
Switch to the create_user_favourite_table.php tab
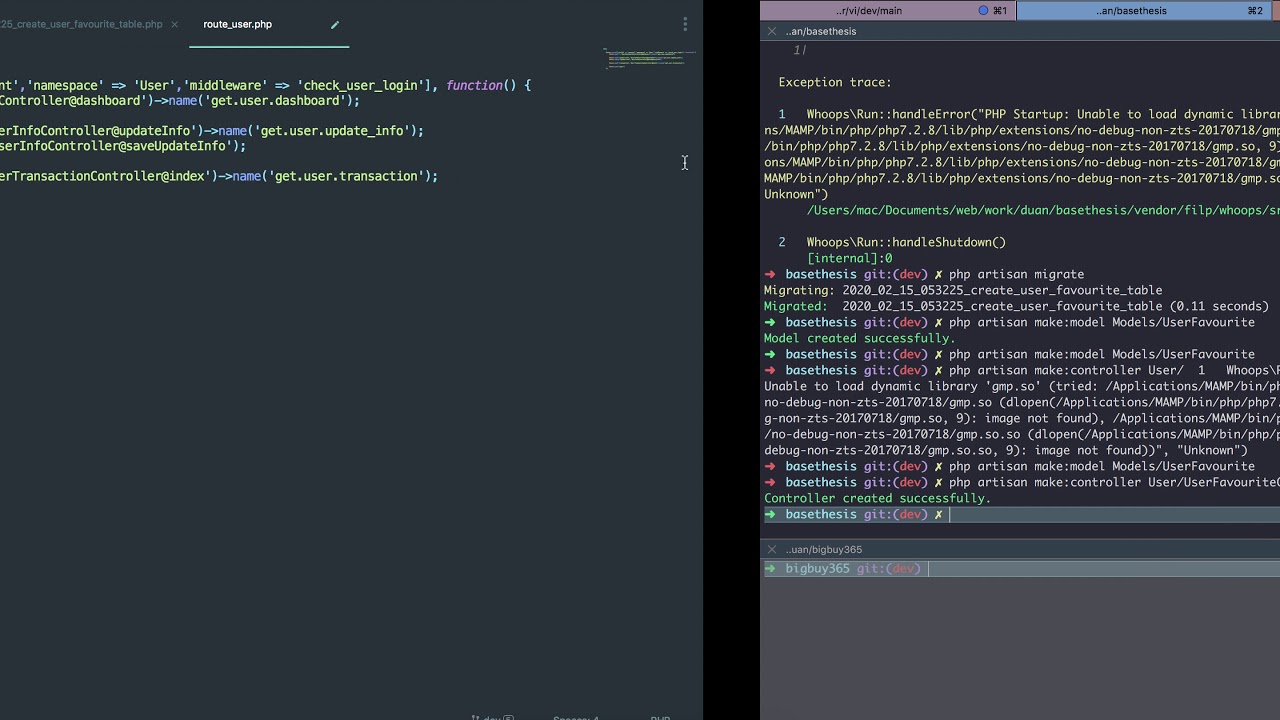81,24
